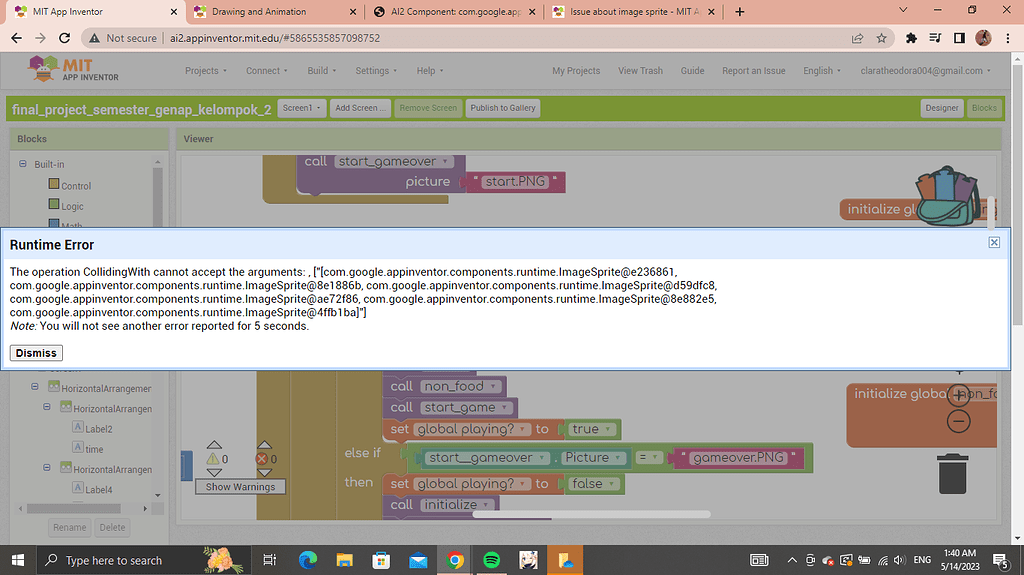Click the horizontal scrollbar in viewer
This screenshot has width=1024, height=575.
pyautogui.click(x=591, y=514)
